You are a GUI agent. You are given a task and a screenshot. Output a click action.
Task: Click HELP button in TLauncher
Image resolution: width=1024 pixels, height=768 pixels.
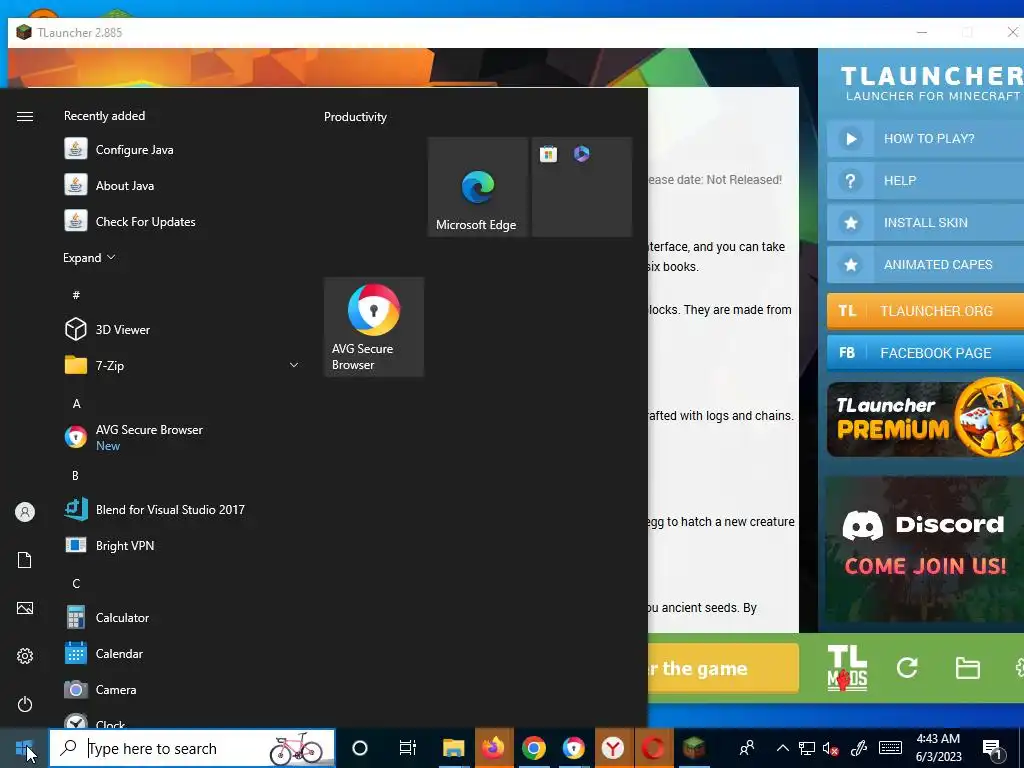925,180
